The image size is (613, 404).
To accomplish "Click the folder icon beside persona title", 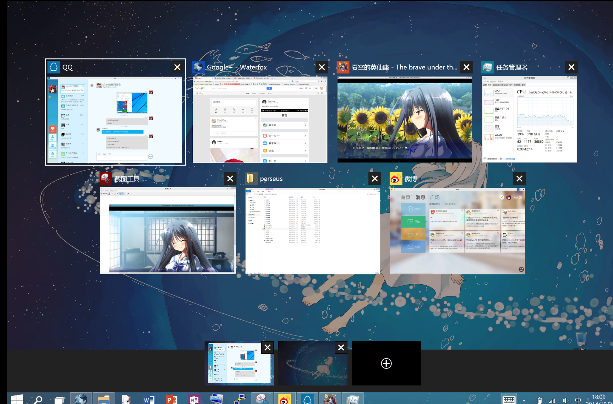I will tap(251, 178).
